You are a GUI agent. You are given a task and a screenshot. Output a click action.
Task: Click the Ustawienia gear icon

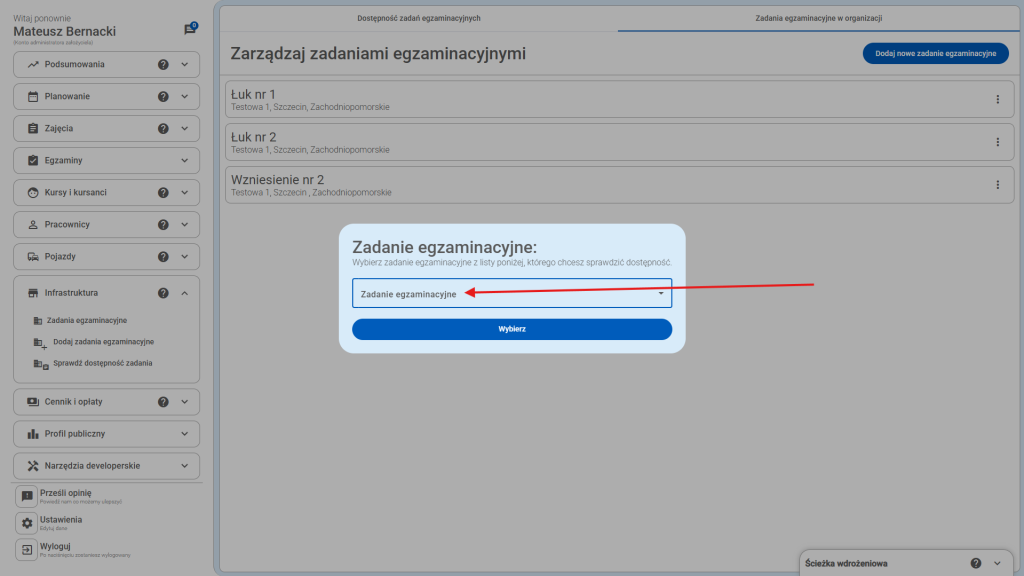27,523
